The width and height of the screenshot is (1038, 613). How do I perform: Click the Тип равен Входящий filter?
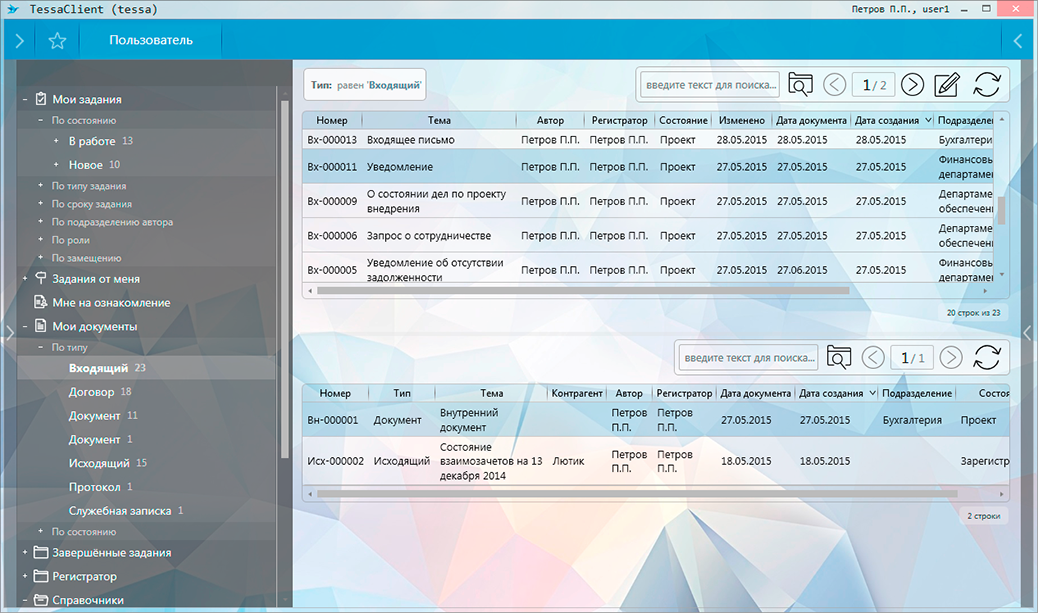tap(365, 86)
